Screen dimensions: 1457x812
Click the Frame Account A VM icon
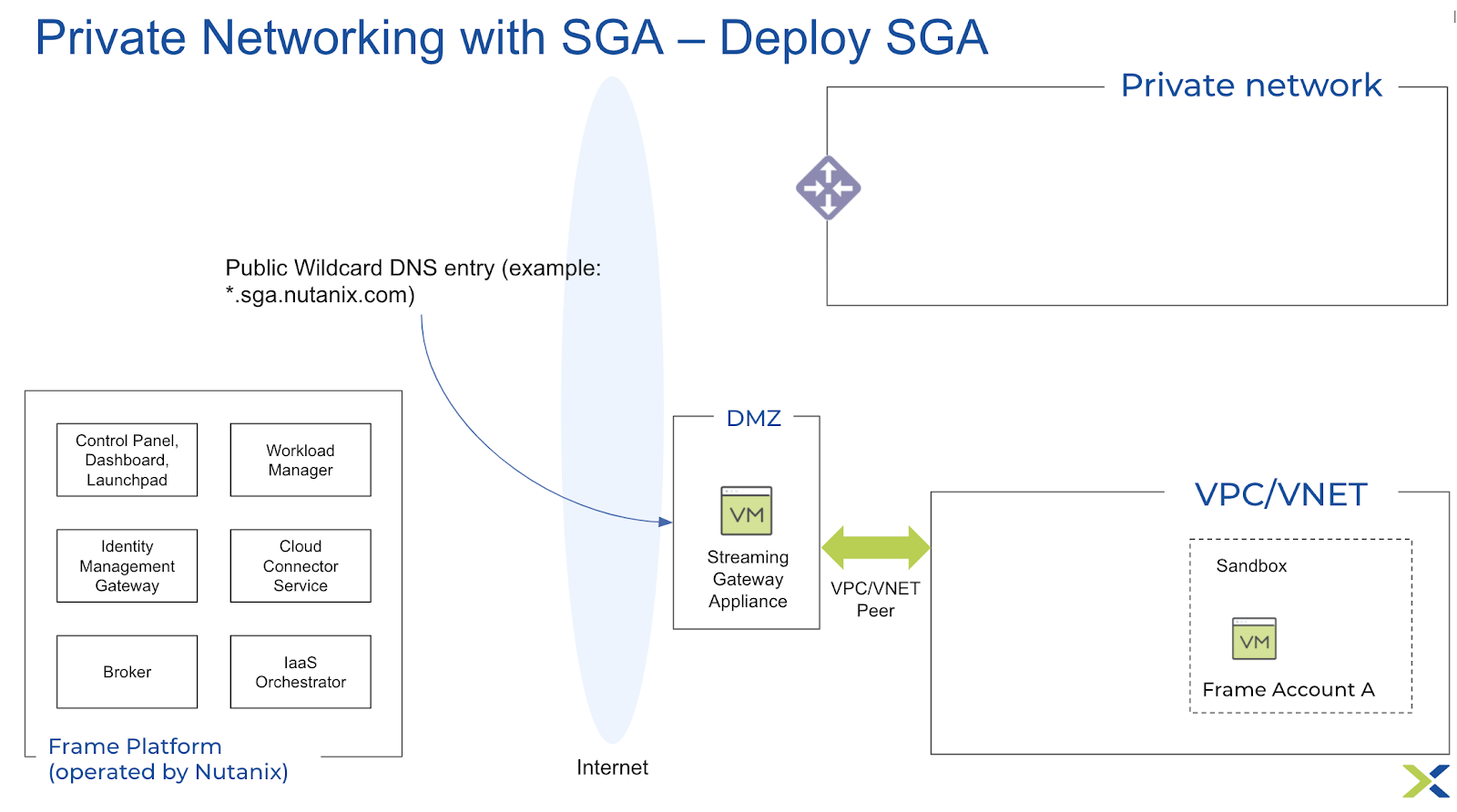click(x=1254, y=639)
